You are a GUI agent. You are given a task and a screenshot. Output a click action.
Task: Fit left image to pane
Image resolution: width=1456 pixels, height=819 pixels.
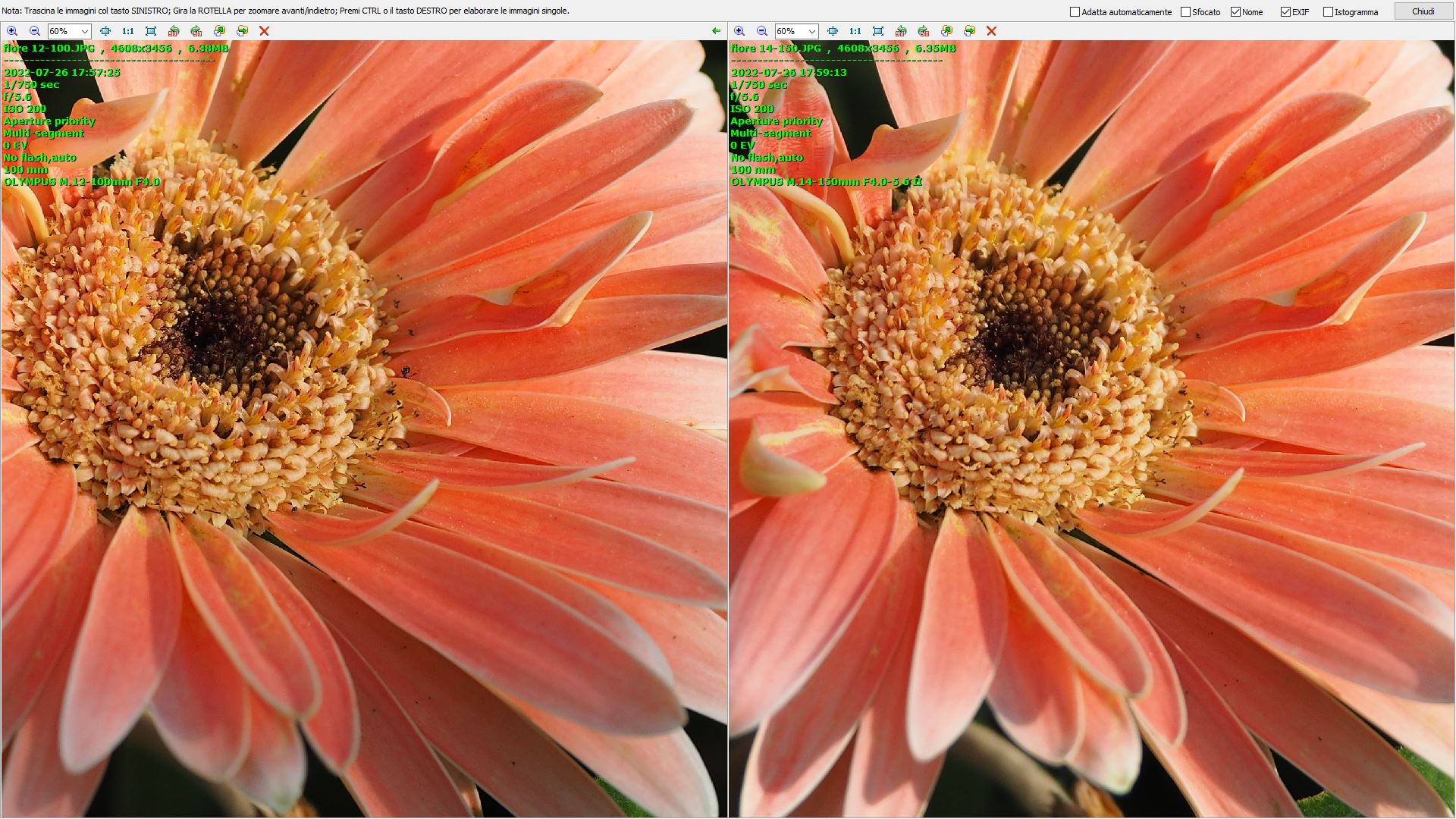click(105, 31)
